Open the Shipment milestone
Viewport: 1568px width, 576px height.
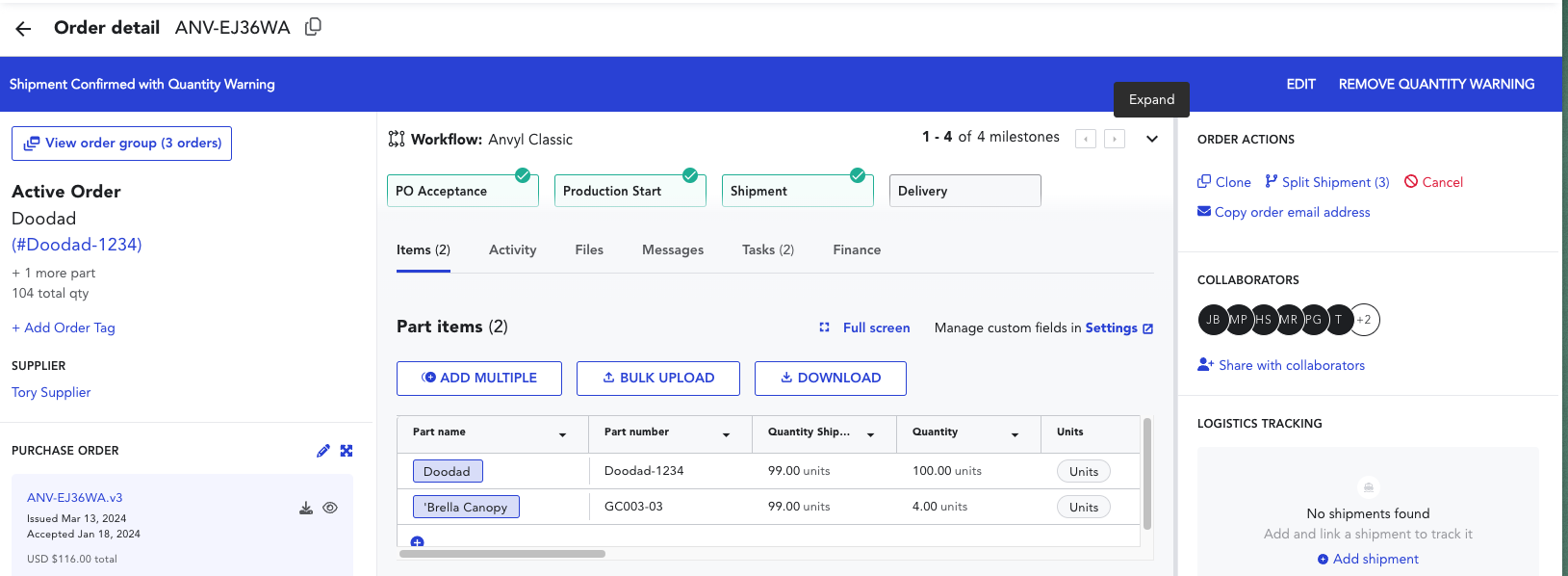pos(798,191)
